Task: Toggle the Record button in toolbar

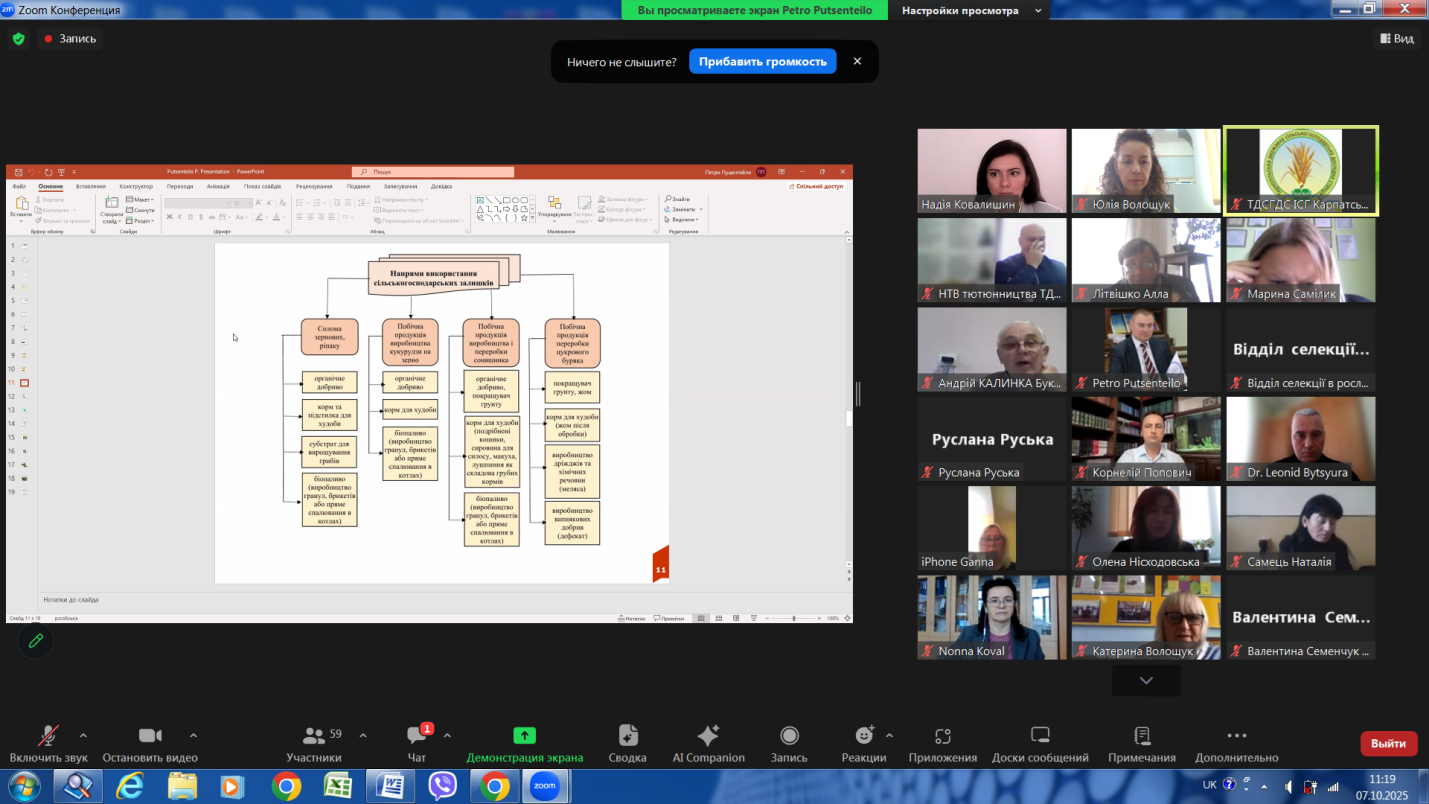Action: pos(789,737)
